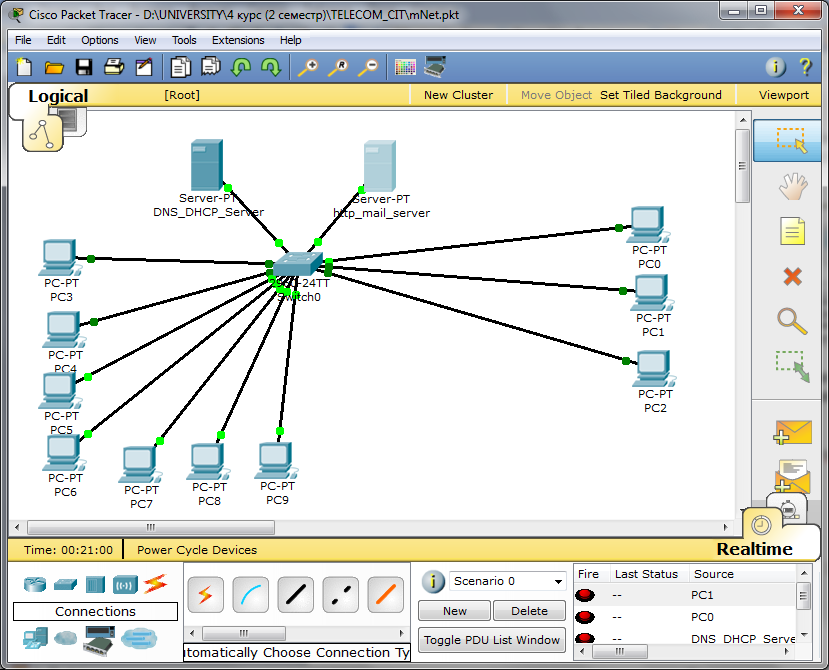Pick the automatic connection lightning type
The height and width of the screenshot is (670, 829).
(205, 595)
